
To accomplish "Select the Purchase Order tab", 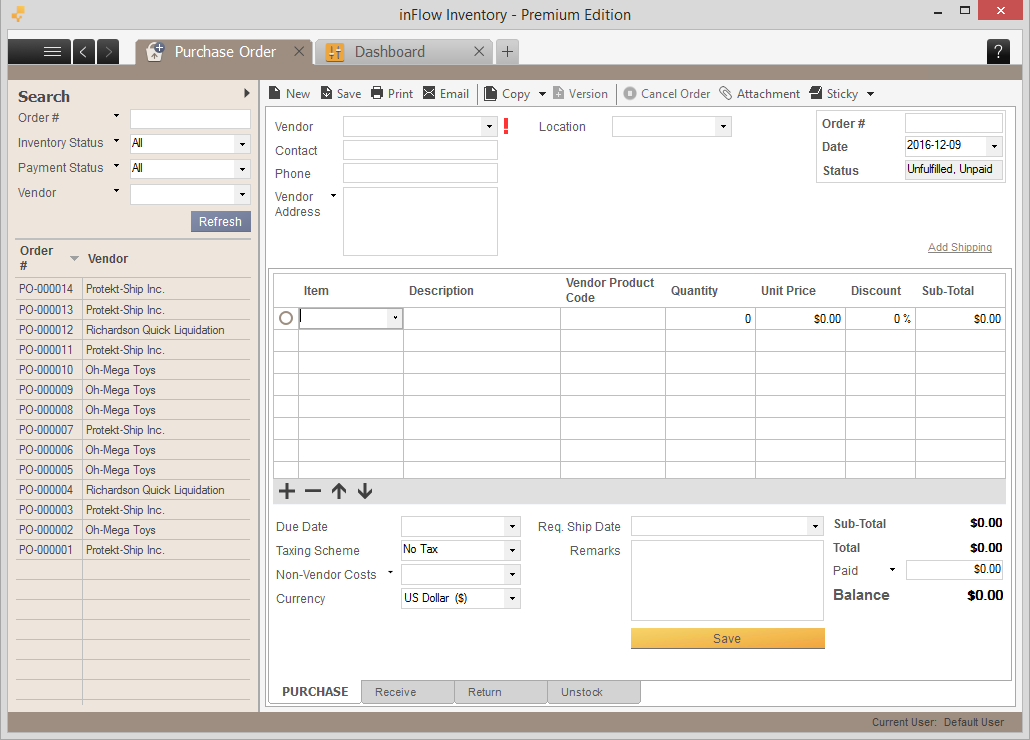I will point(225,52).
